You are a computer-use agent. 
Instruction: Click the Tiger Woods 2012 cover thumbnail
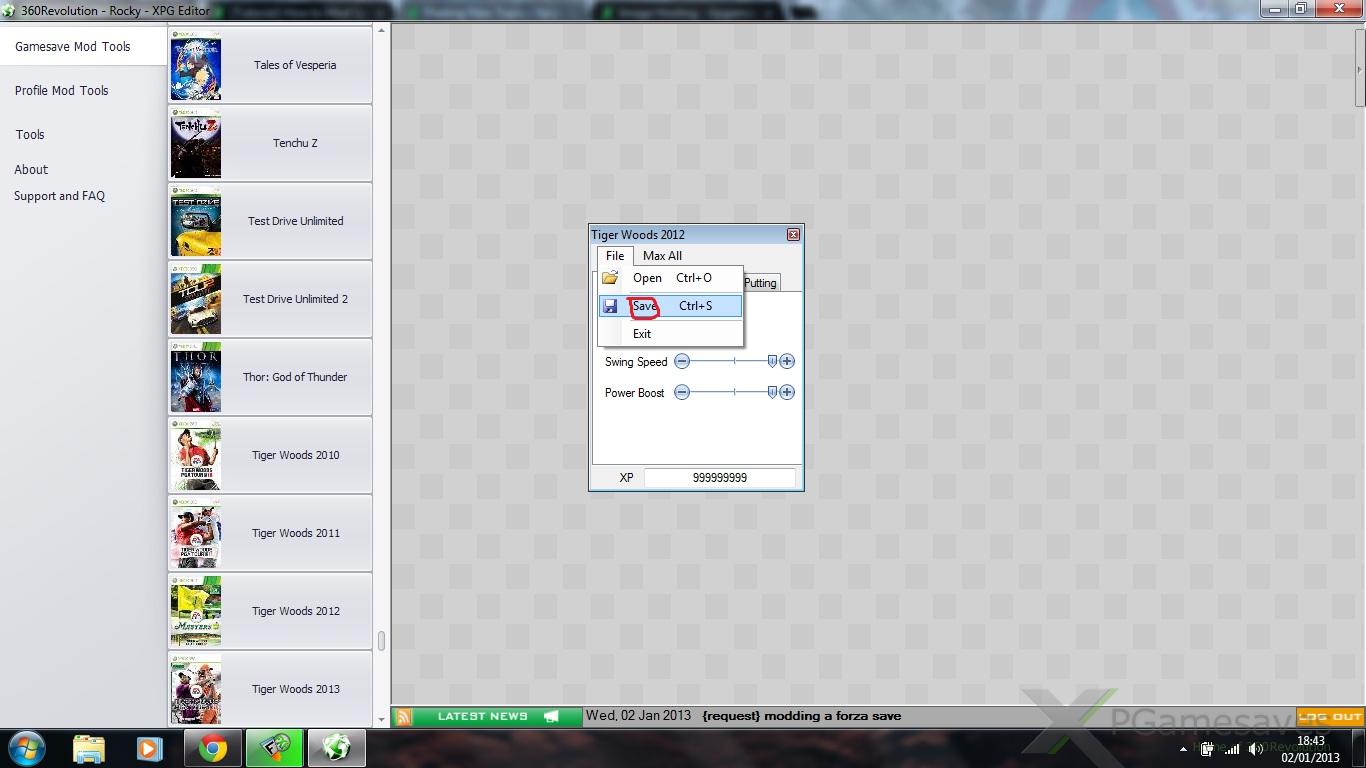(x=196, y=611)
